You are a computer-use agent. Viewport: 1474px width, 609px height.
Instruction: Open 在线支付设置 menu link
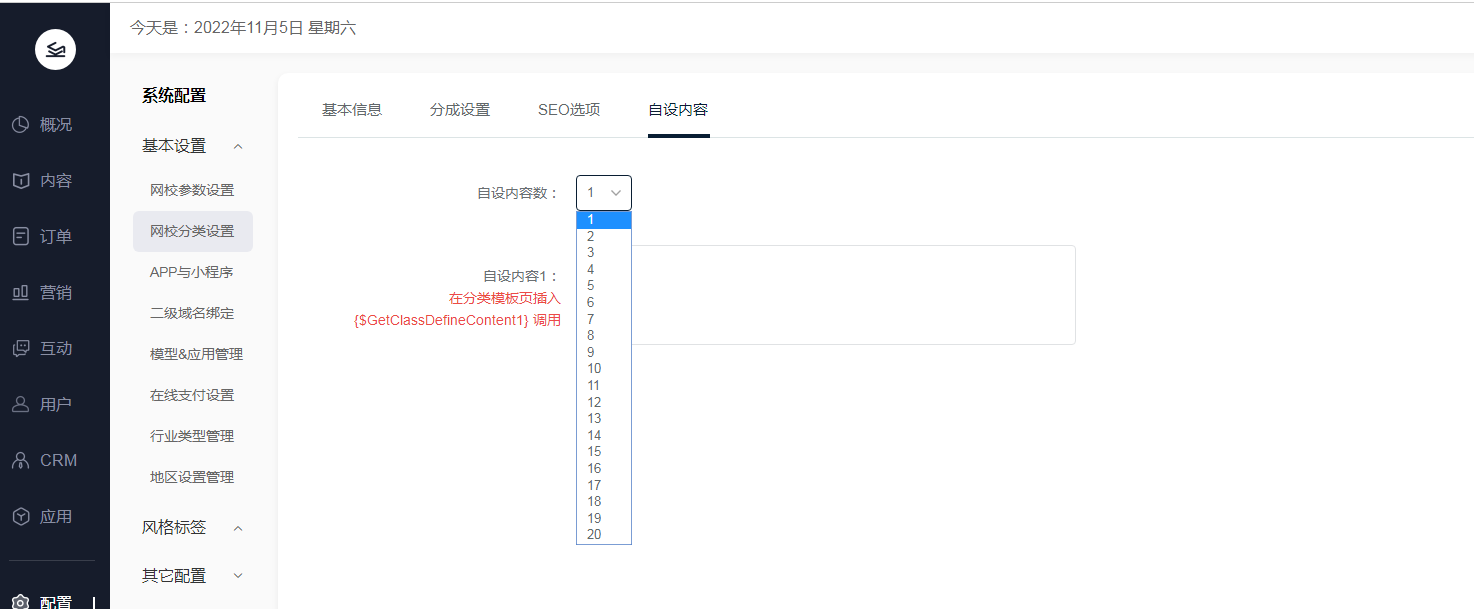coord(192,395)
